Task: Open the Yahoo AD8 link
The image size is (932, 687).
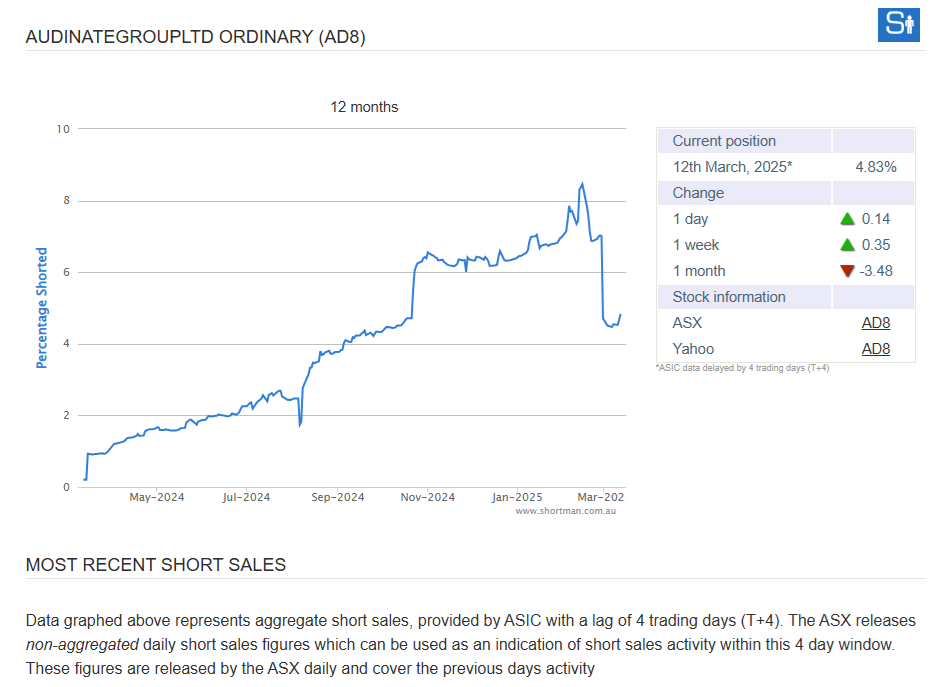Action: 875,349
